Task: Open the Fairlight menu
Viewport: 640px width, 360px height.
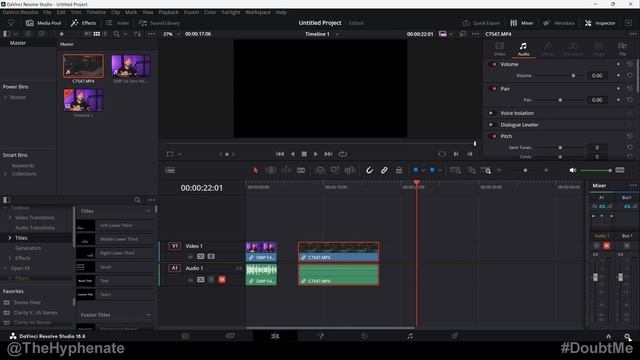Action: point(231,12)
